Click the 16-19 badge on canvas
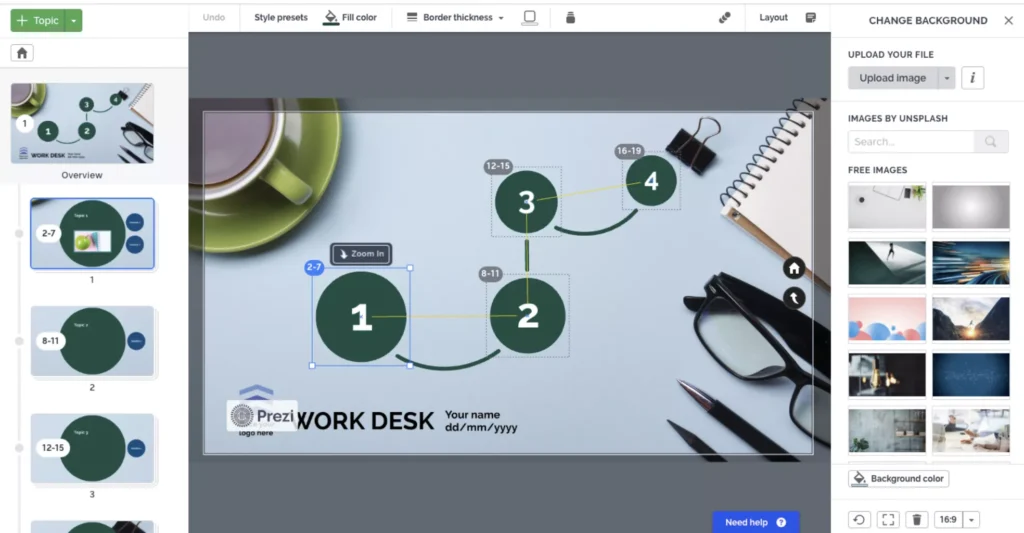 (x=629, y=151)
